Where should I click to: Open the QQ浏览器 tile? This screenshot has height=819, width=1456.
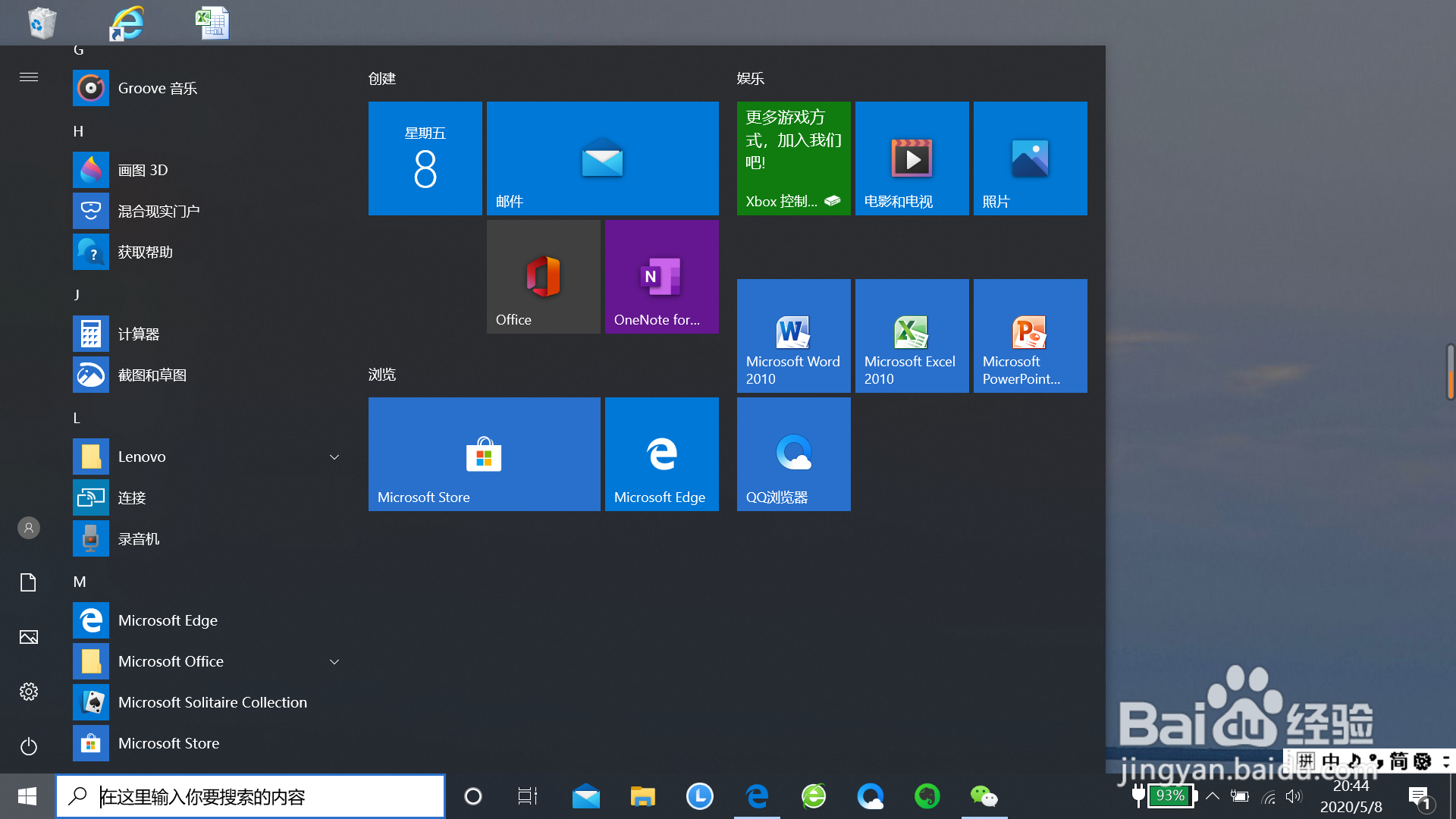[x=793, y=454]
